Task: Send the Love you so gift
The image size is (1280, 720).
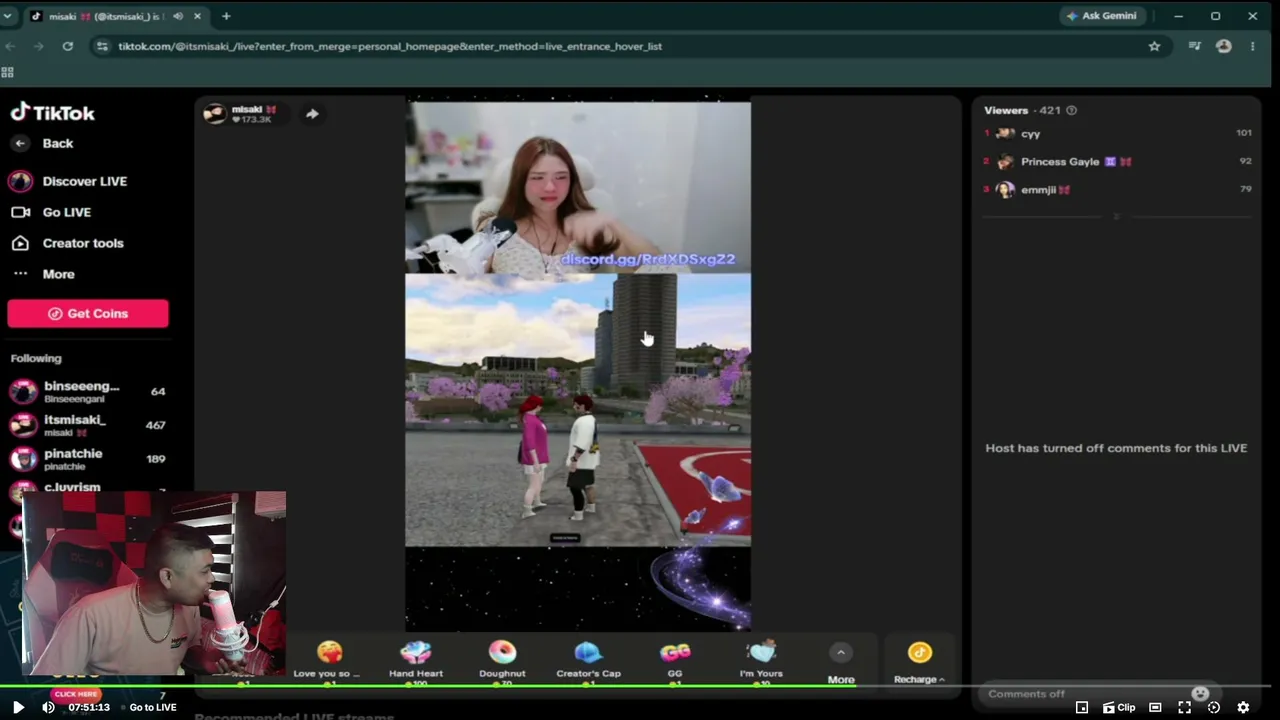Action: pyautogui.click(x=327, y=662)
